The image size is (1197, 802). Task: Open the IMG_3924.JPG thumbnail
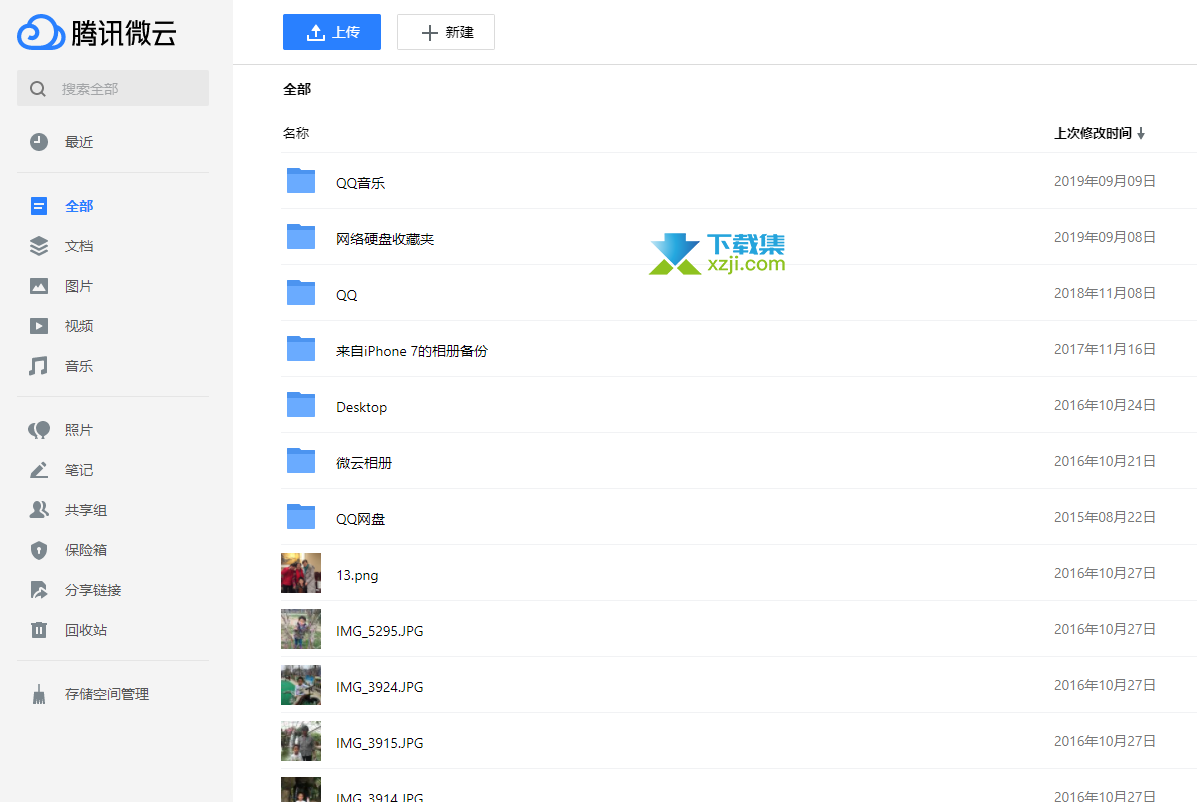(301, 685)
